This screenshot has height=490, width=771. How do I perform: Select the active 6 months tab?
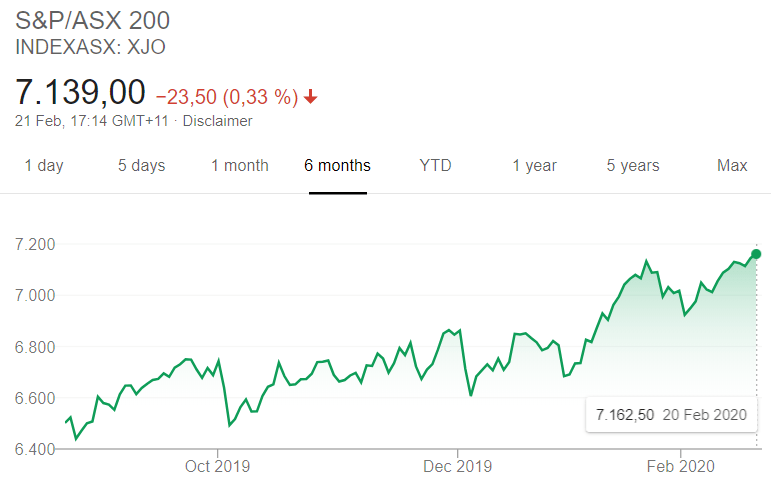[337, 166]
